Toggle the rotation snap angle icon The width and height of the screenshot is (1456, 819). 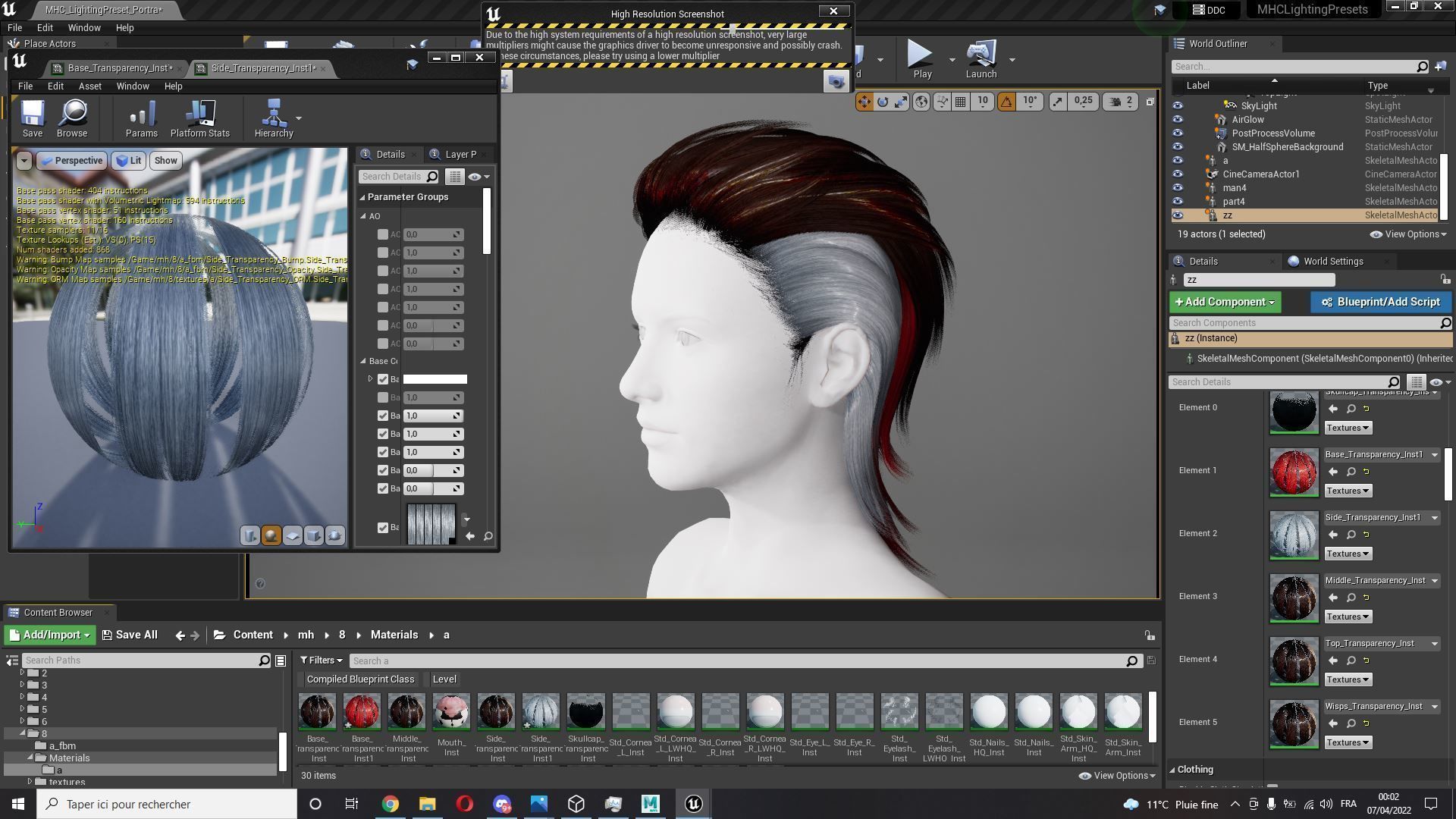click(1007, 101)
